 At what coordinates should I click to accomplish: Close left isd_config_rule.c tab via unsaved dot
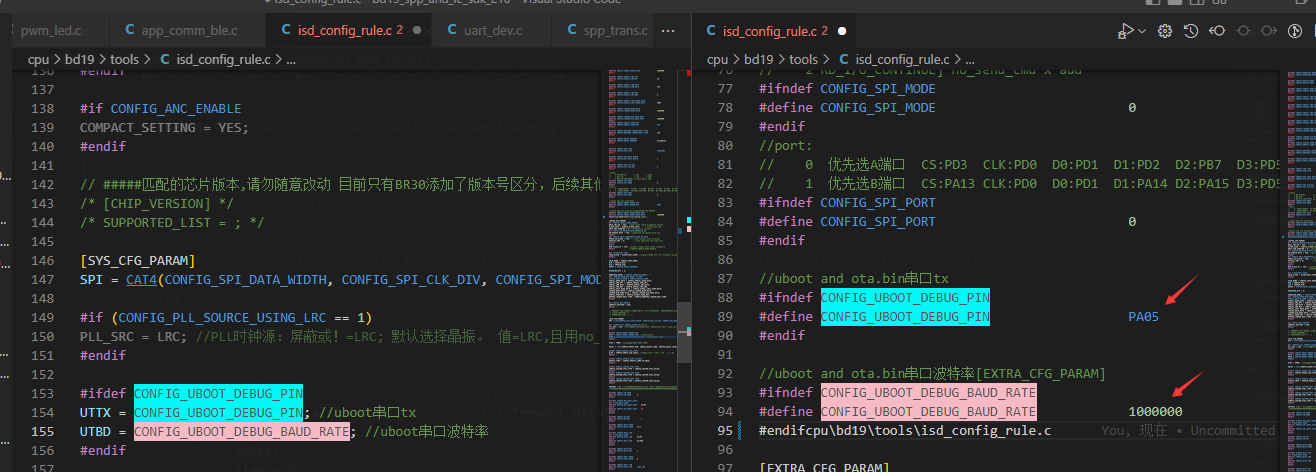[416, 31]
